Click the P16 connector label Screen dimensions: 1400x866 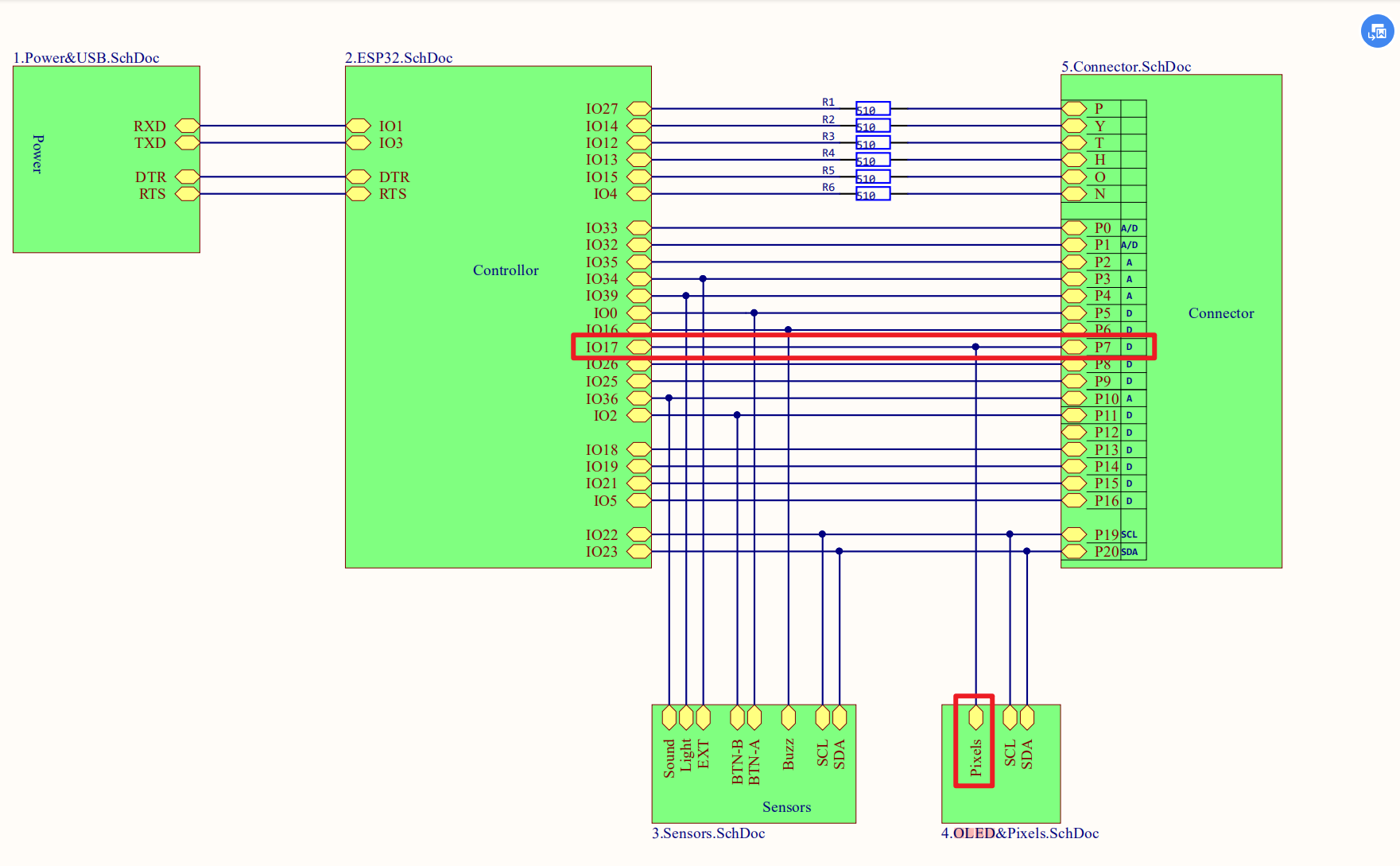[1107, 500]
